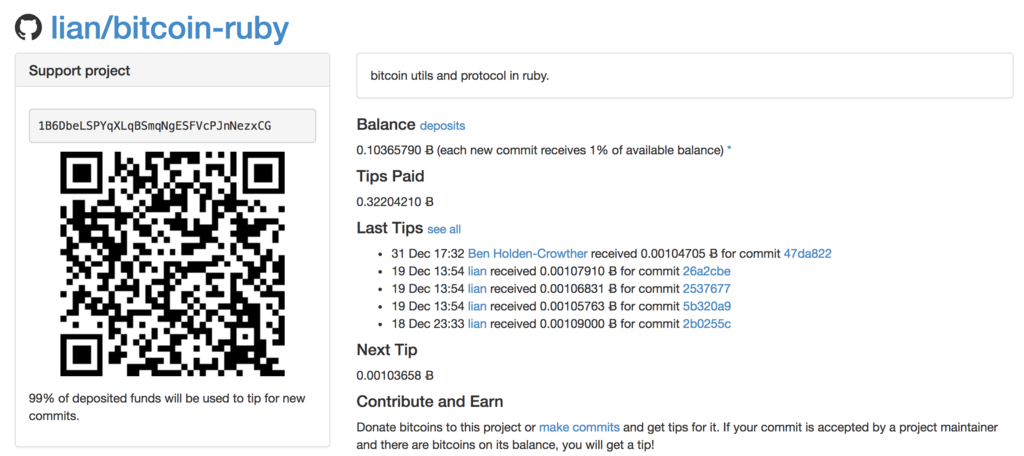Click the Next Tip heading
The height and width of the screenshot is (456, 1024).
point(387,350)
